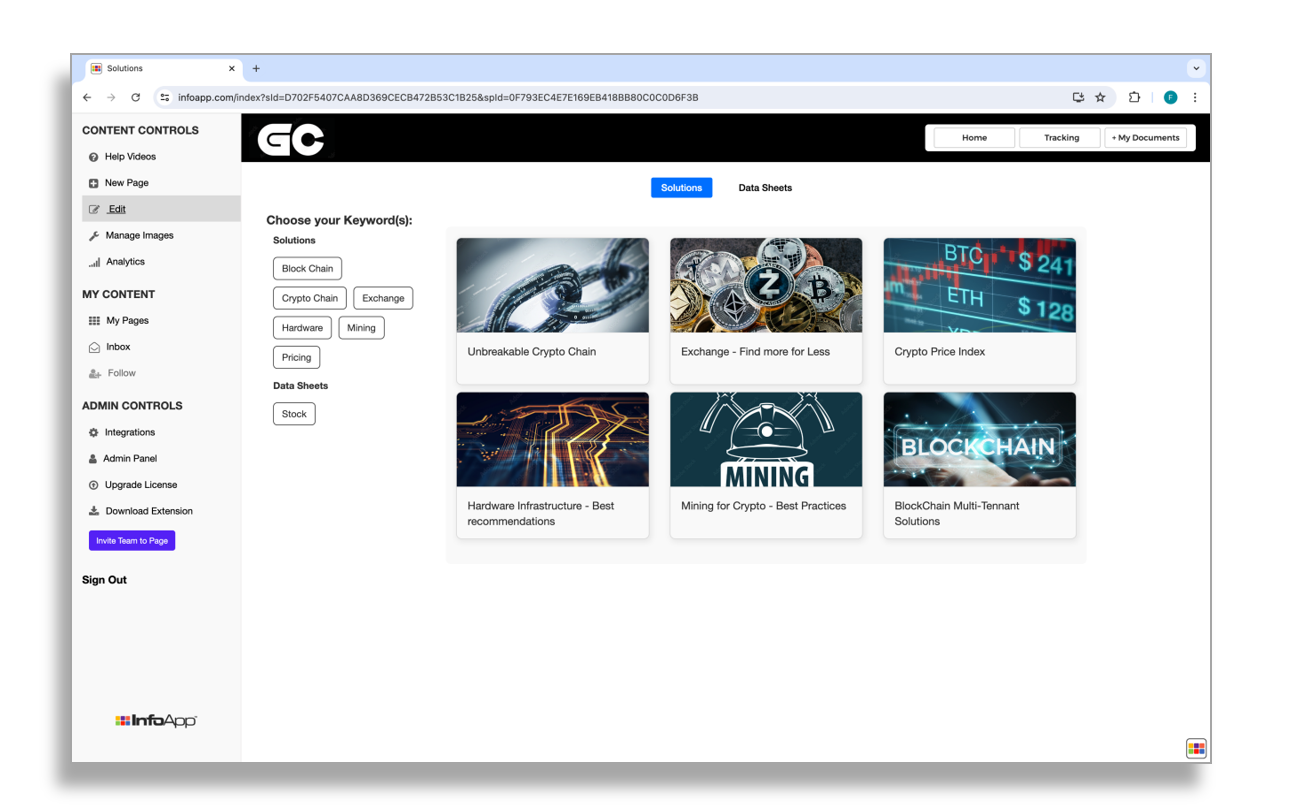Sign Out of the application
1290x805 pixels.
coord(104,579)
